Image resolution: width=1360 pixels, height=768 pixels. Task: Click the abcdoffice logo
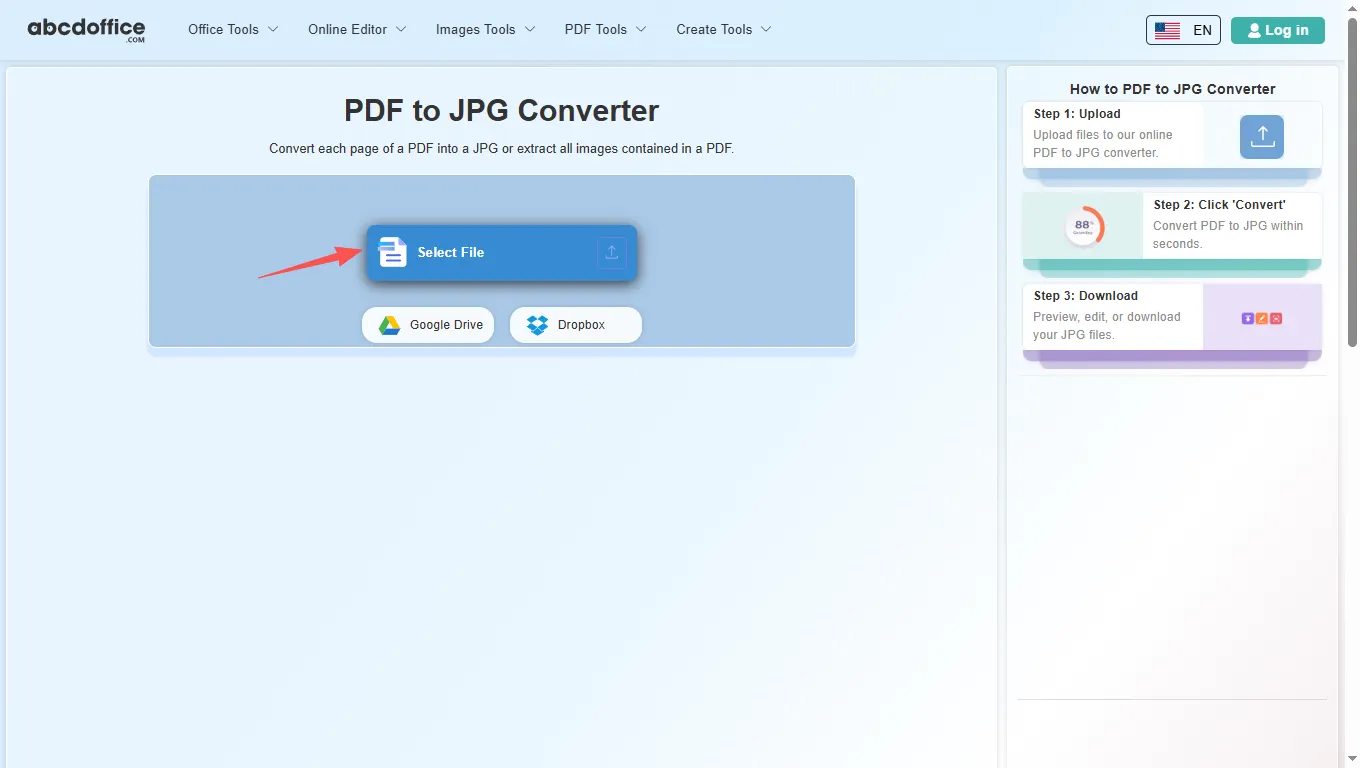tap(86, 30)
